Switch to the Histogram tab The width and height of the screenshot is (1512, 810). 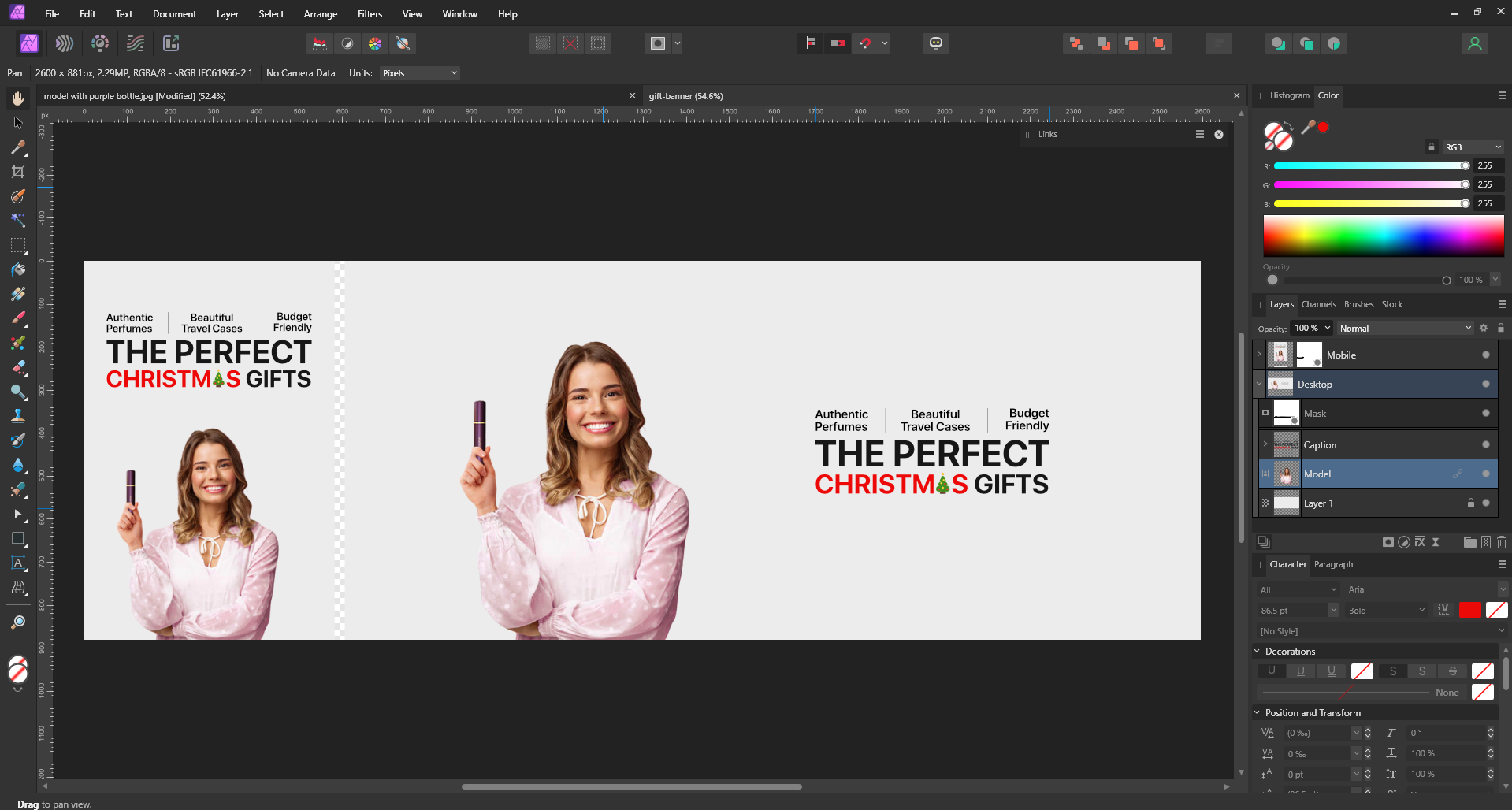[1289, 95]
